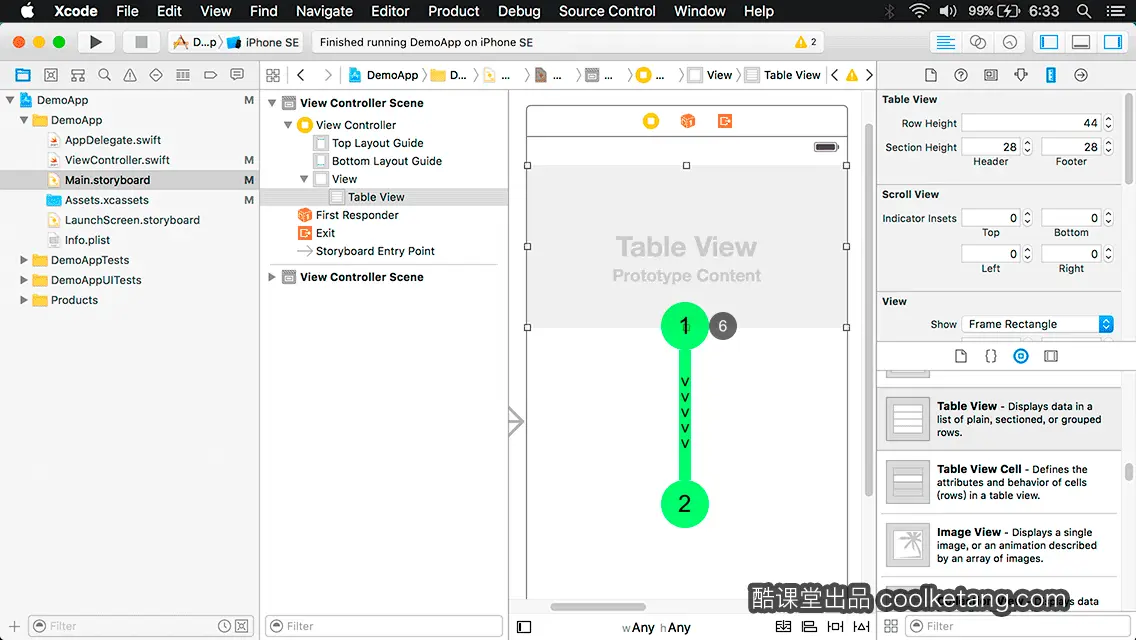This screenshot has height=640, width=1136.
Task: Click the Exit icon in canvas scene dock
Action: (724, 121)
